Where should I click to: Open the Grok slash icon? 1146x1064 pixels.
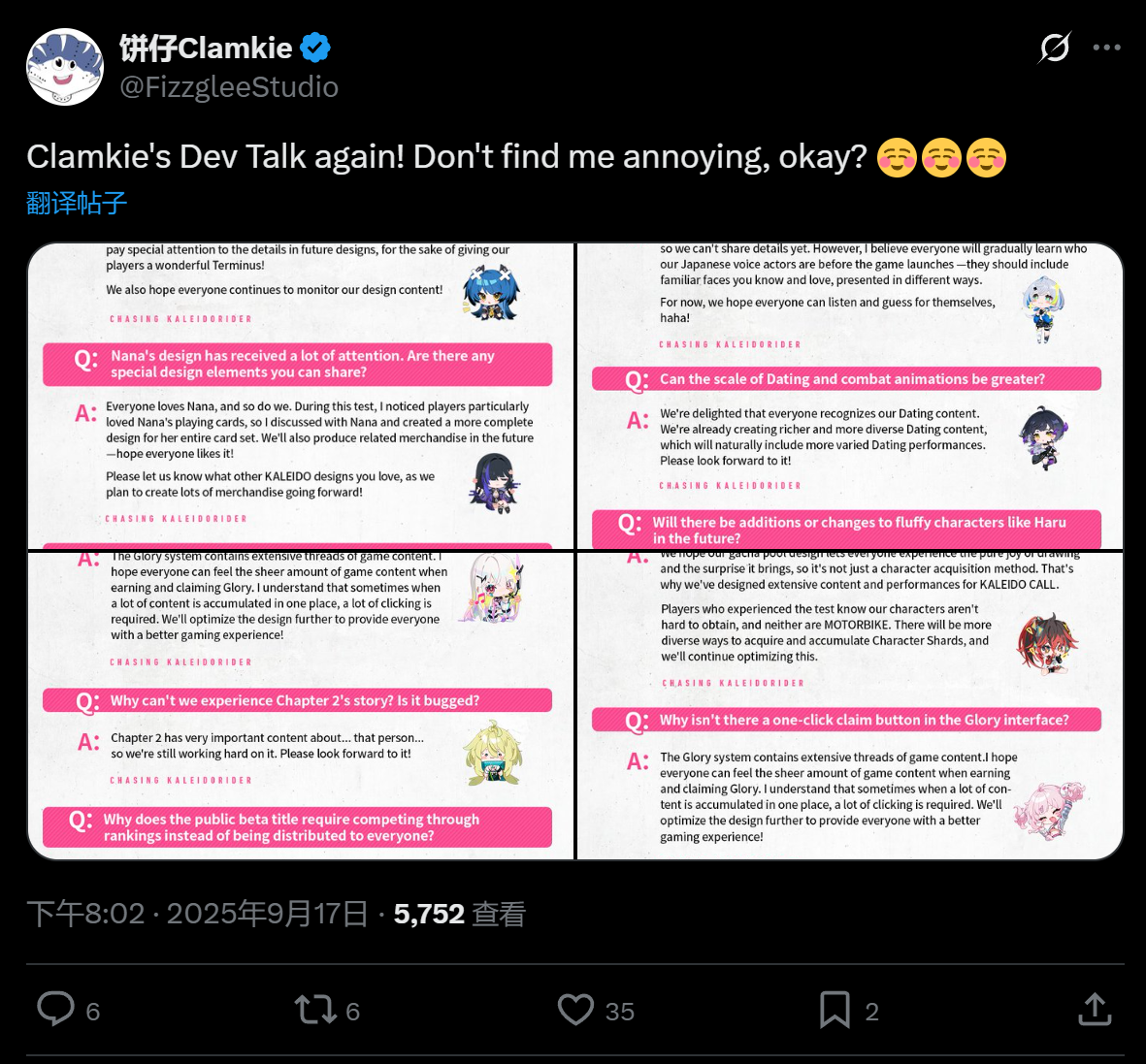tap(1054, 47)
